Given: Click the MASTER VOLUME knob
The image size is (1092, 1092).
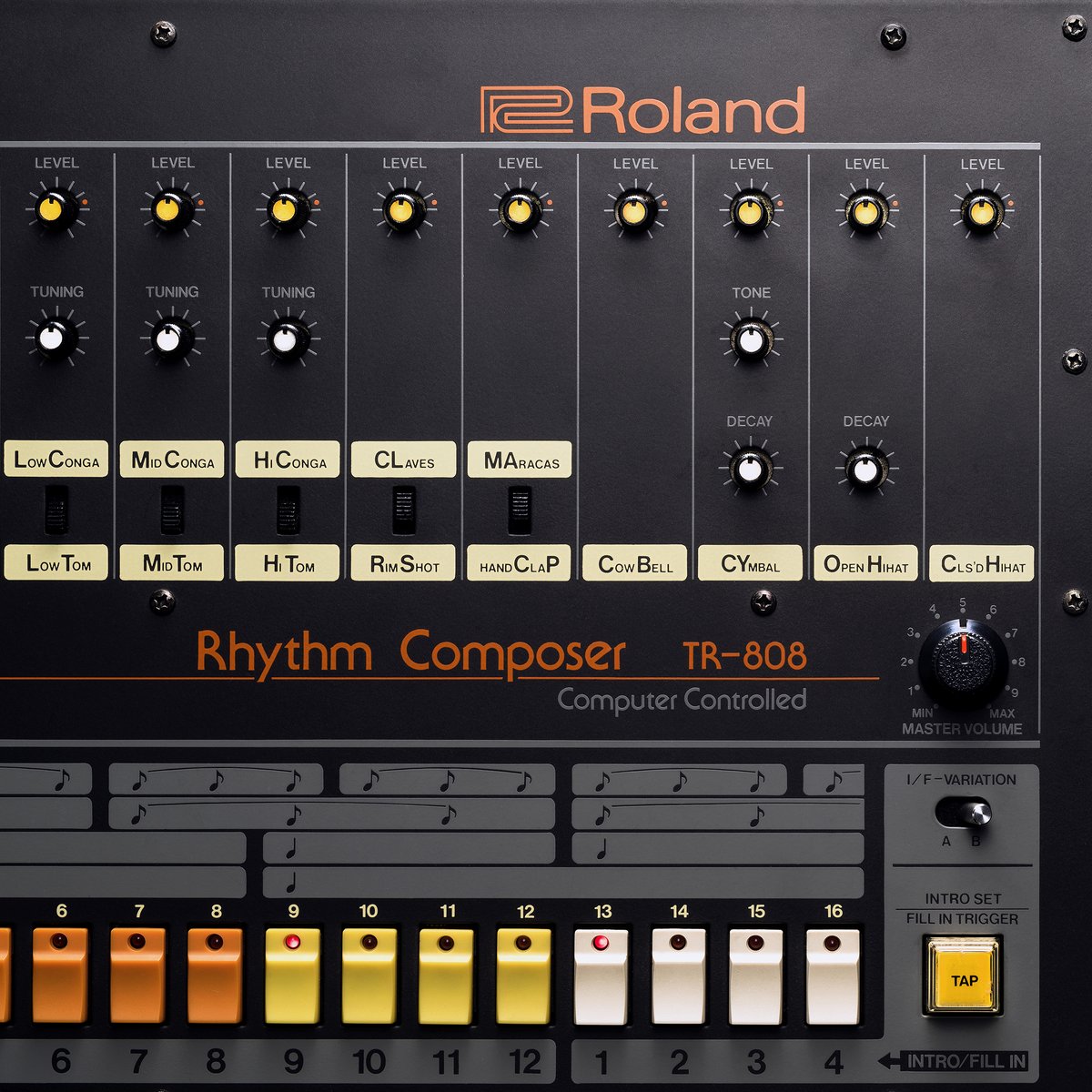Looking at the screenshot, I should click(963, 665).
